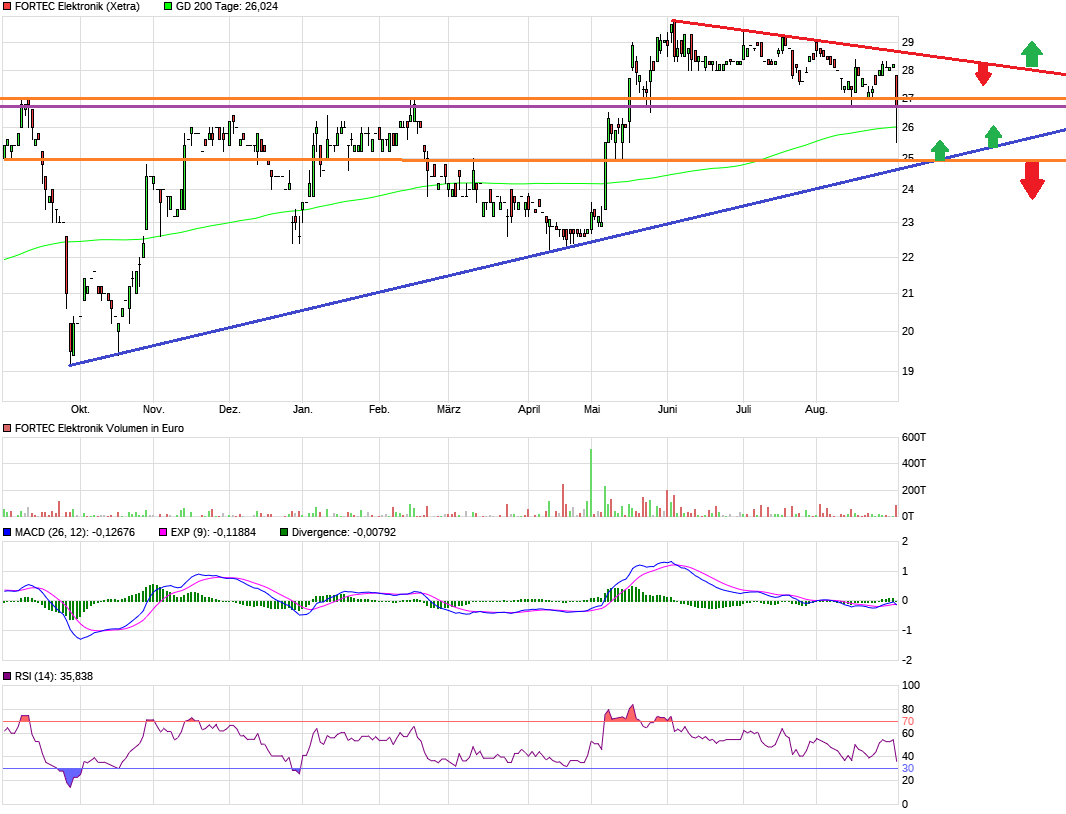The height and width of the screenshot is (814, 1066).
Task: Select the Juni axis label
Action: pyautogui.click(x=668, y=409)
